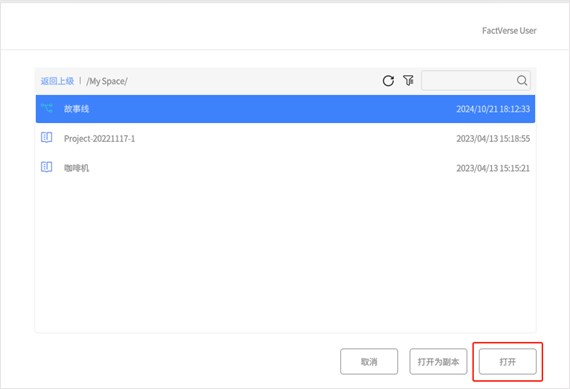This screenshot has width=570, height=389.
Task: Click the FactVerse User account label
Action: [509, 31]
